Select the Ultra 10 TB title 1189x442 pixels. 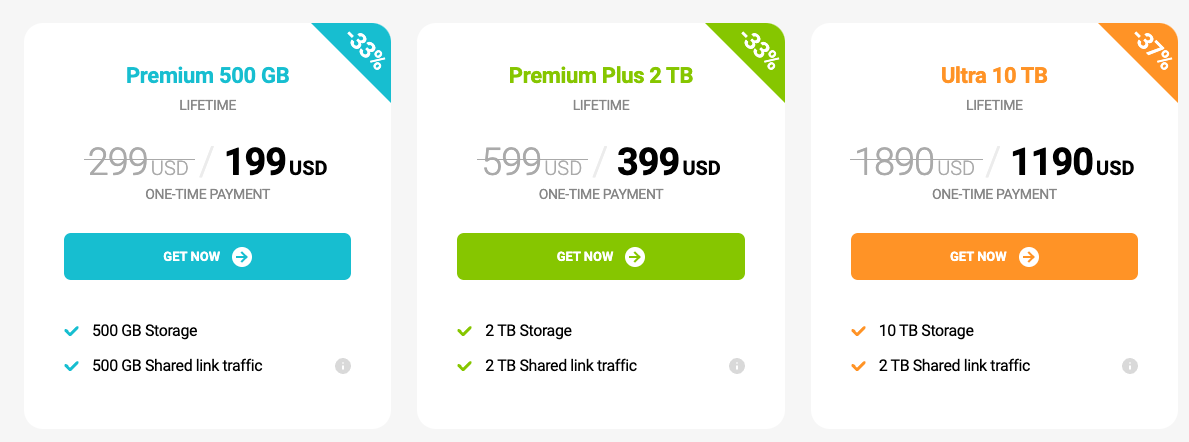tap(994, 76)
